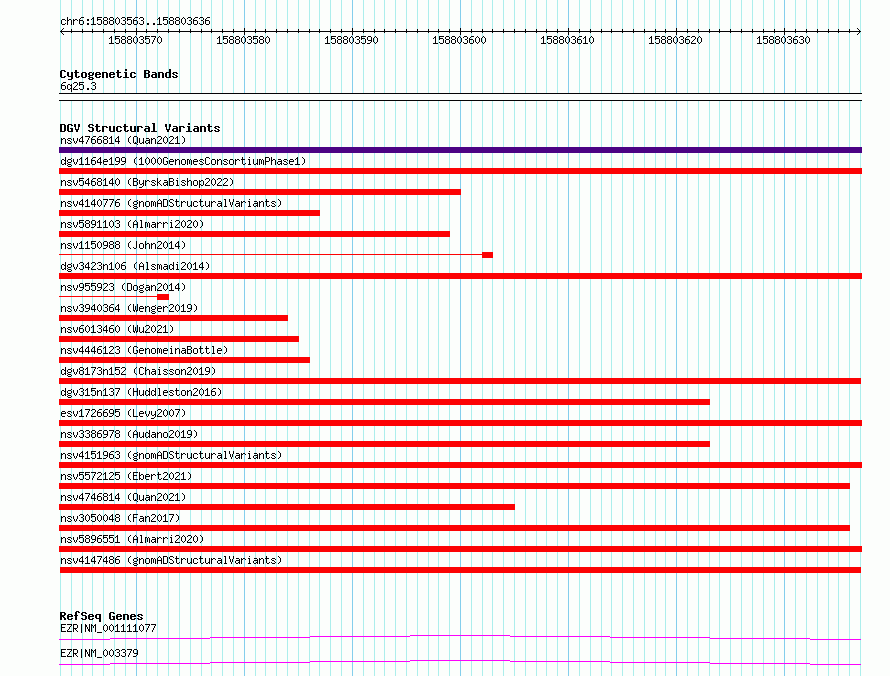Click the red nsv4446123 variant bar
The height and width of the screenshot is (676, 890).
click(x=184, y=360)
